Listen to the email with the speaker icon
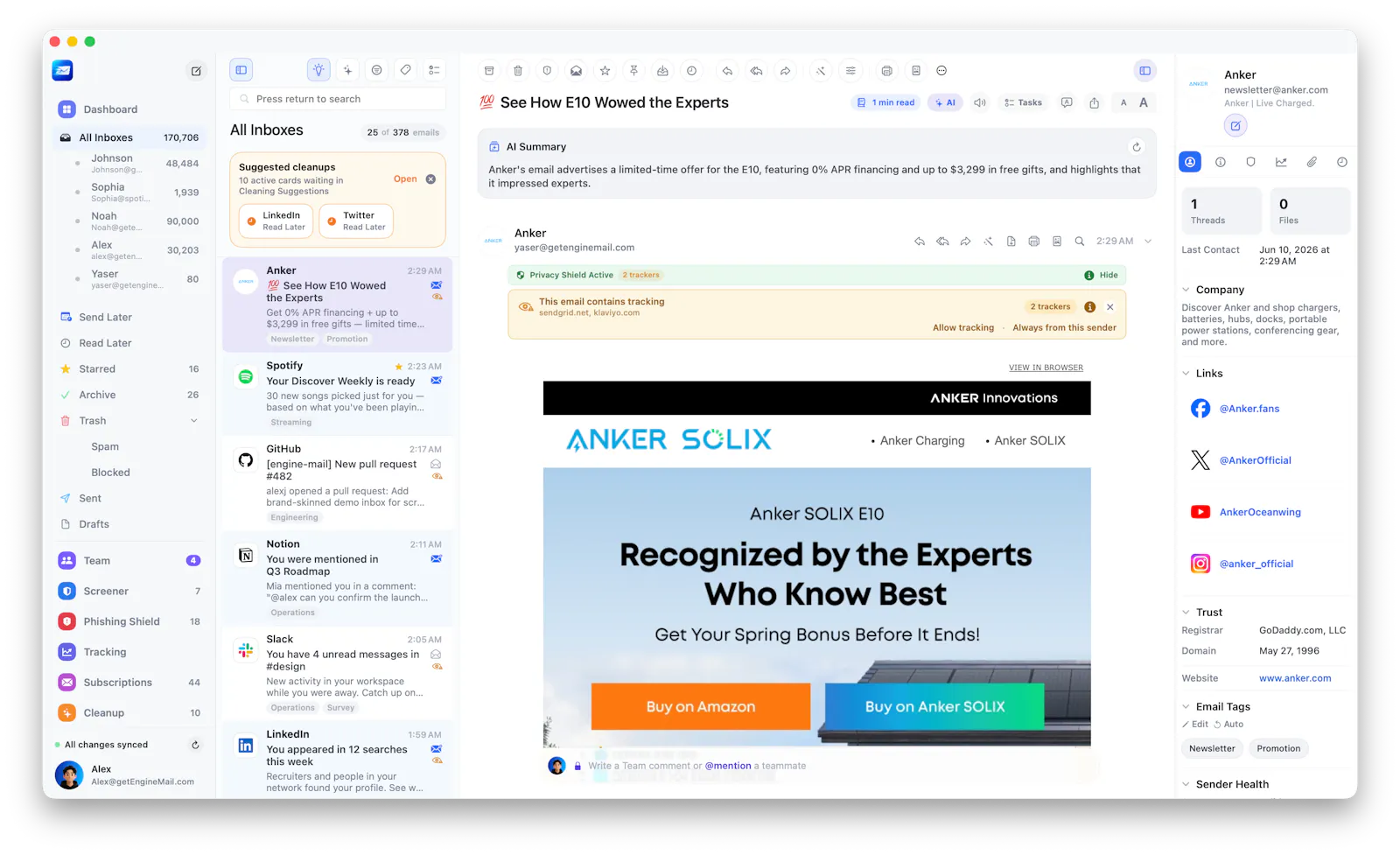Screen dimensions: 1400x855 pos(980,102)
